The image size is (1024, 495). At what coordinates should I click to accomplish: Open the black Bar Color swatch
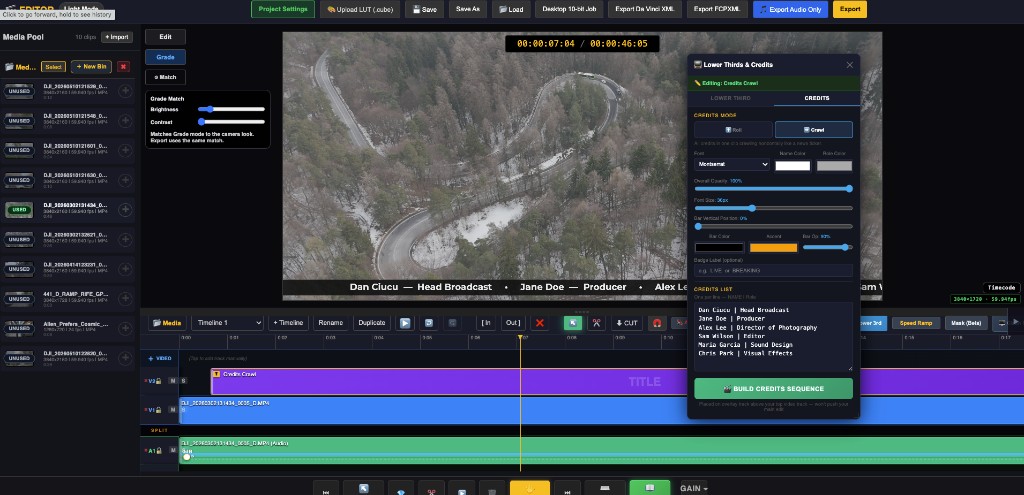point(719,248)
